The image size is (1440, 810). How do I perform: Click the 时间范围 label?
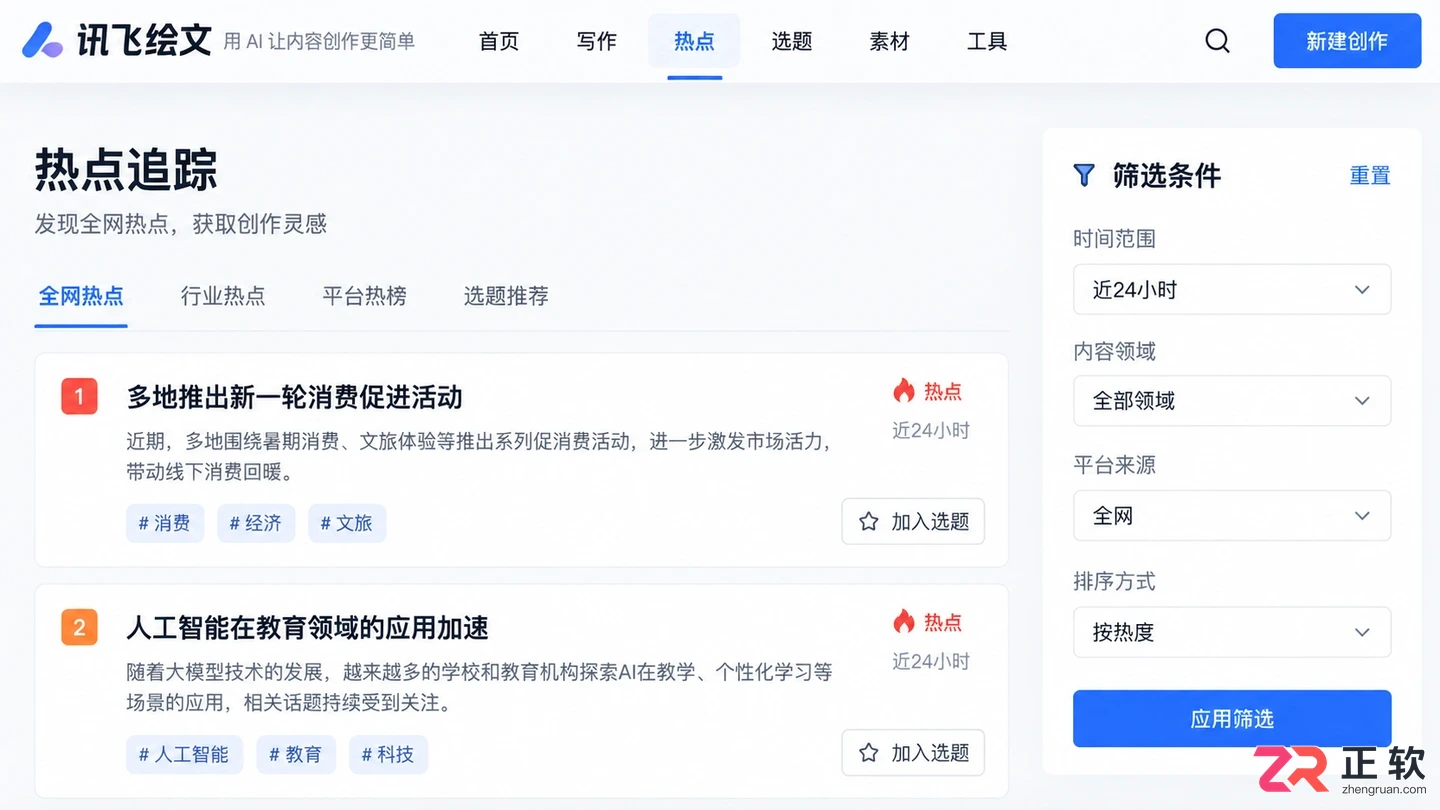(x=1114, y=239)
